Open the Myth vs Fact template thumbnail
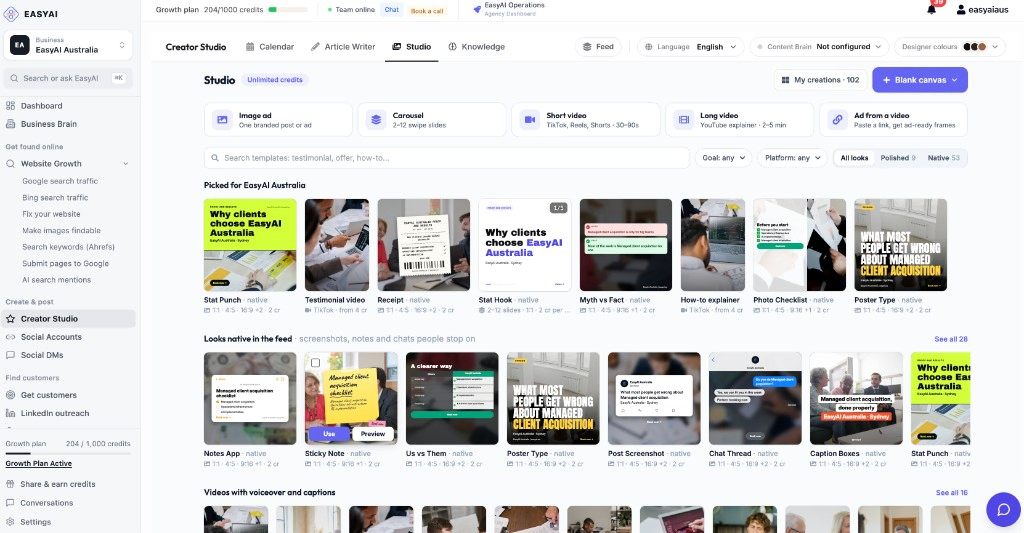Image resolution: width=1024 pixels, height=533 pixels. 626,245
